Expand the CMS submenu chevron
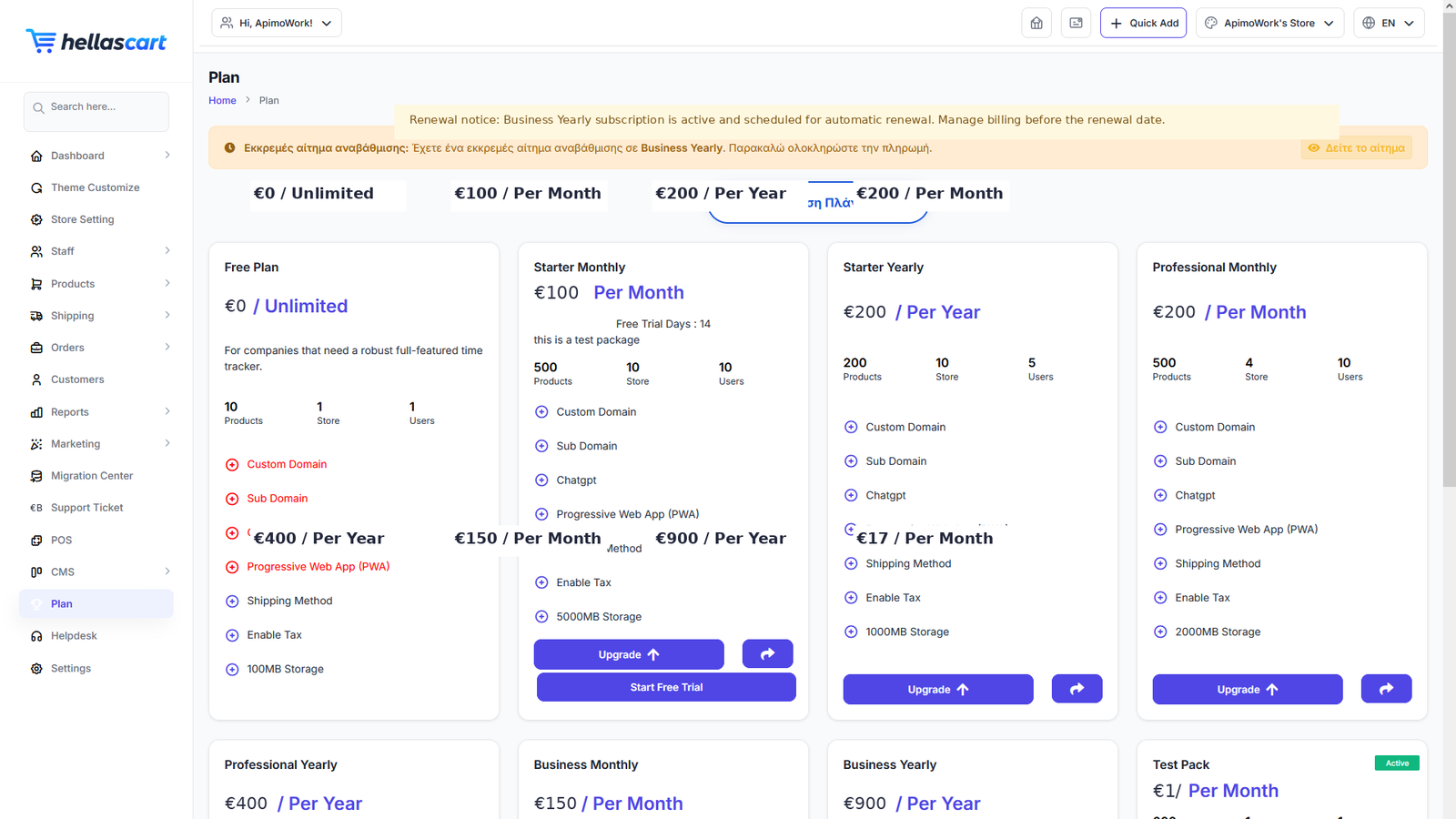1456x819 pixels. pyautogui.click(x=167, y=572)
